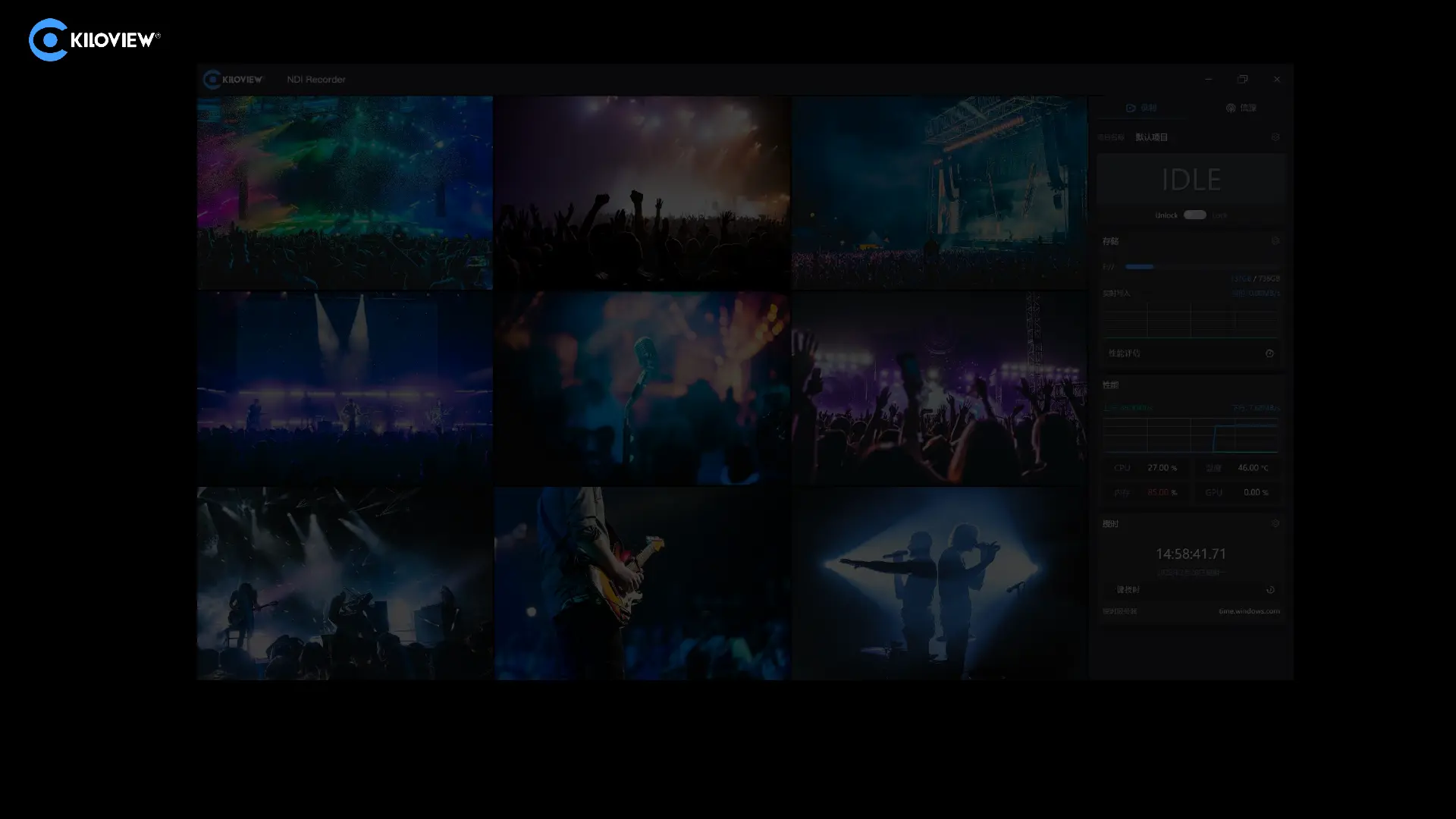Click the performance evaluation gauge icon
The width and height of the screenshot is (1456, 819).
click(x=1269, y=353)
